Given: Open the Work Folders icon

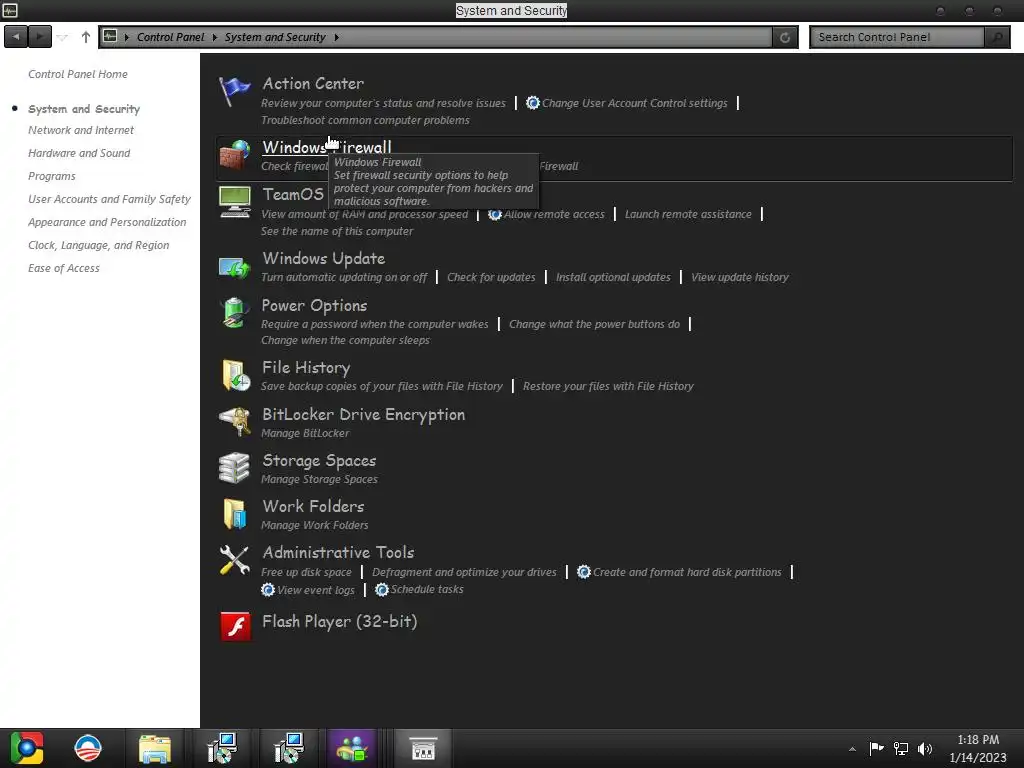Looking at the screenshot, I should coord(234,514).
